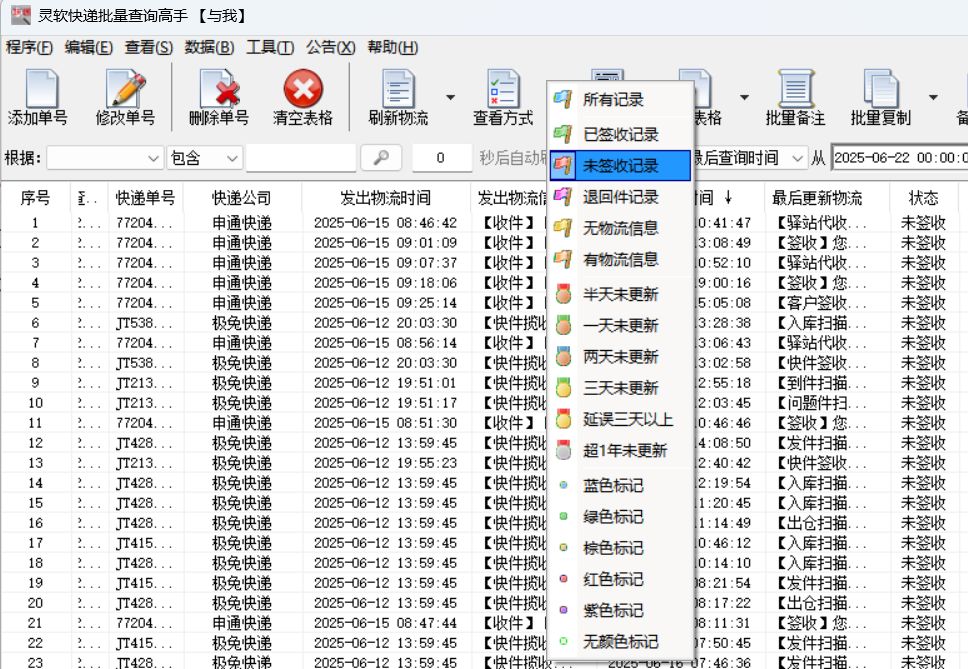The image size is (968, 669).
Task: Open the 根据 field combo box
Action: (x=105, y=158)
